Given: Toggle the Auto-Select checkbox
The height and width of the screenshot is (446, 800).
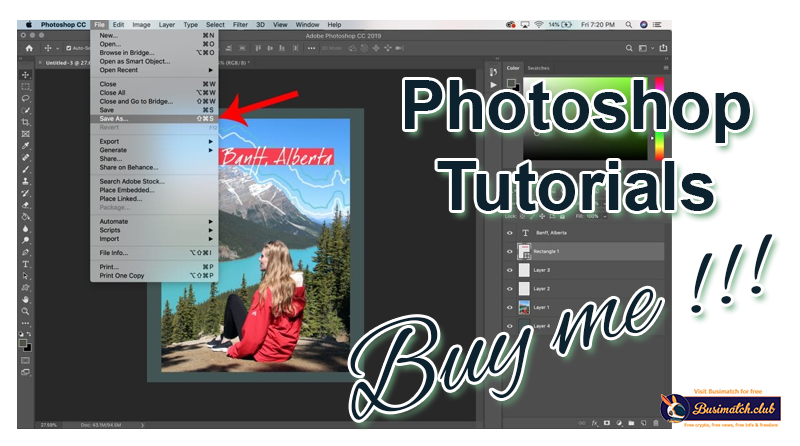Looking at the screenshot, I should (68, 47).
